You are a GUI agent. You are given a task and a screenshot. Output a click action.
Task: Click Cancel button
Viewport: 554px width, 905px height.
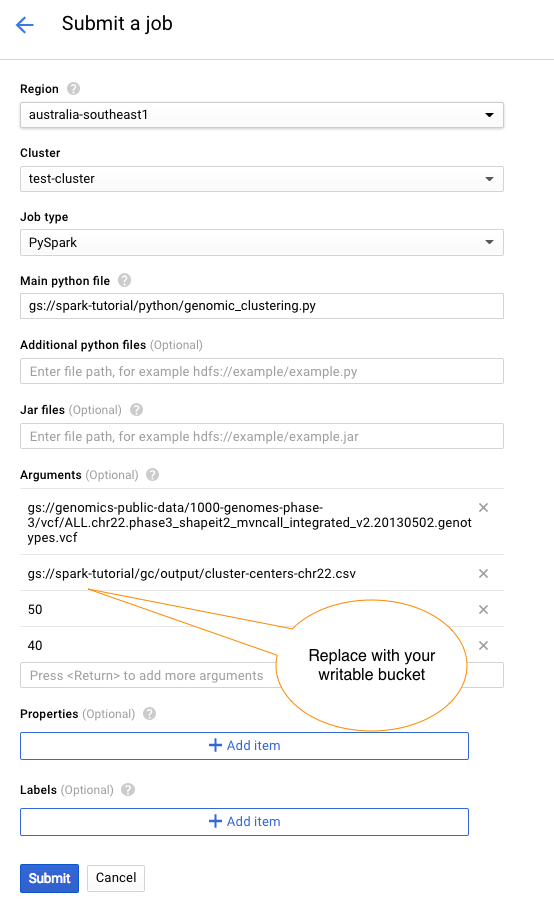point(116,878)
